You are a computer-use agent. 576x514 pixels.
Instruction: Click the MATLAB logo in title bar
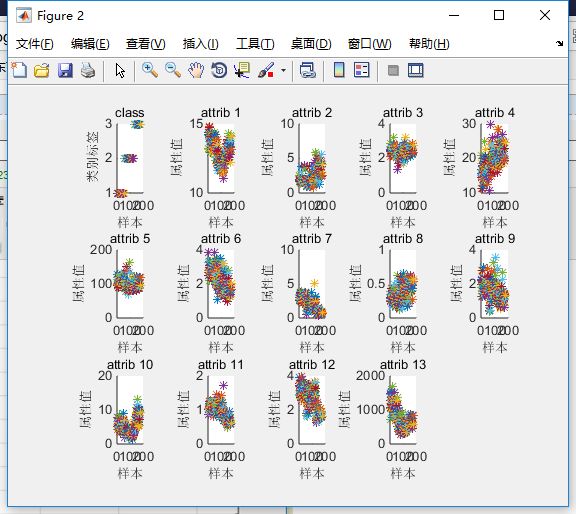pos(24,15)
